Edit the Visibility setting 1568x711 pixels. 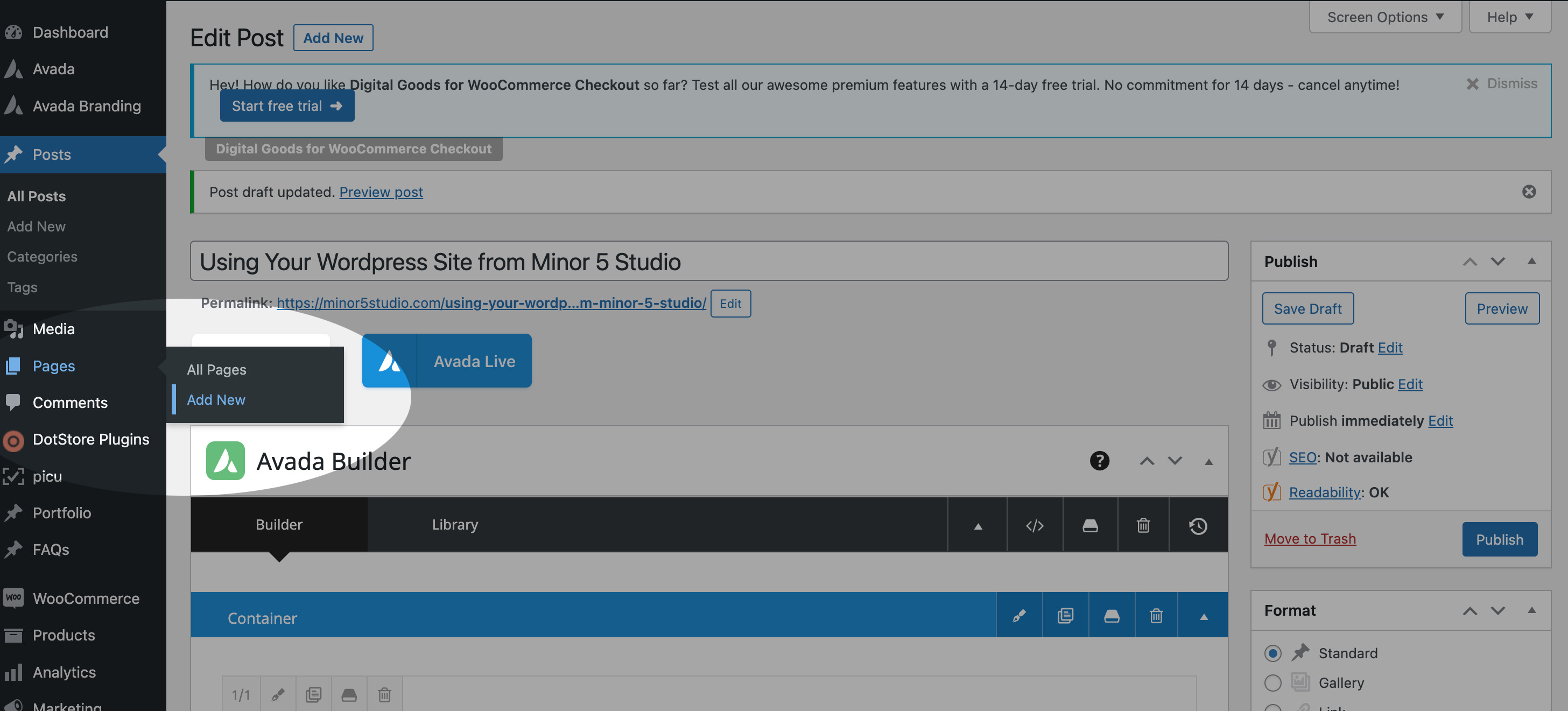[1410, 384]
